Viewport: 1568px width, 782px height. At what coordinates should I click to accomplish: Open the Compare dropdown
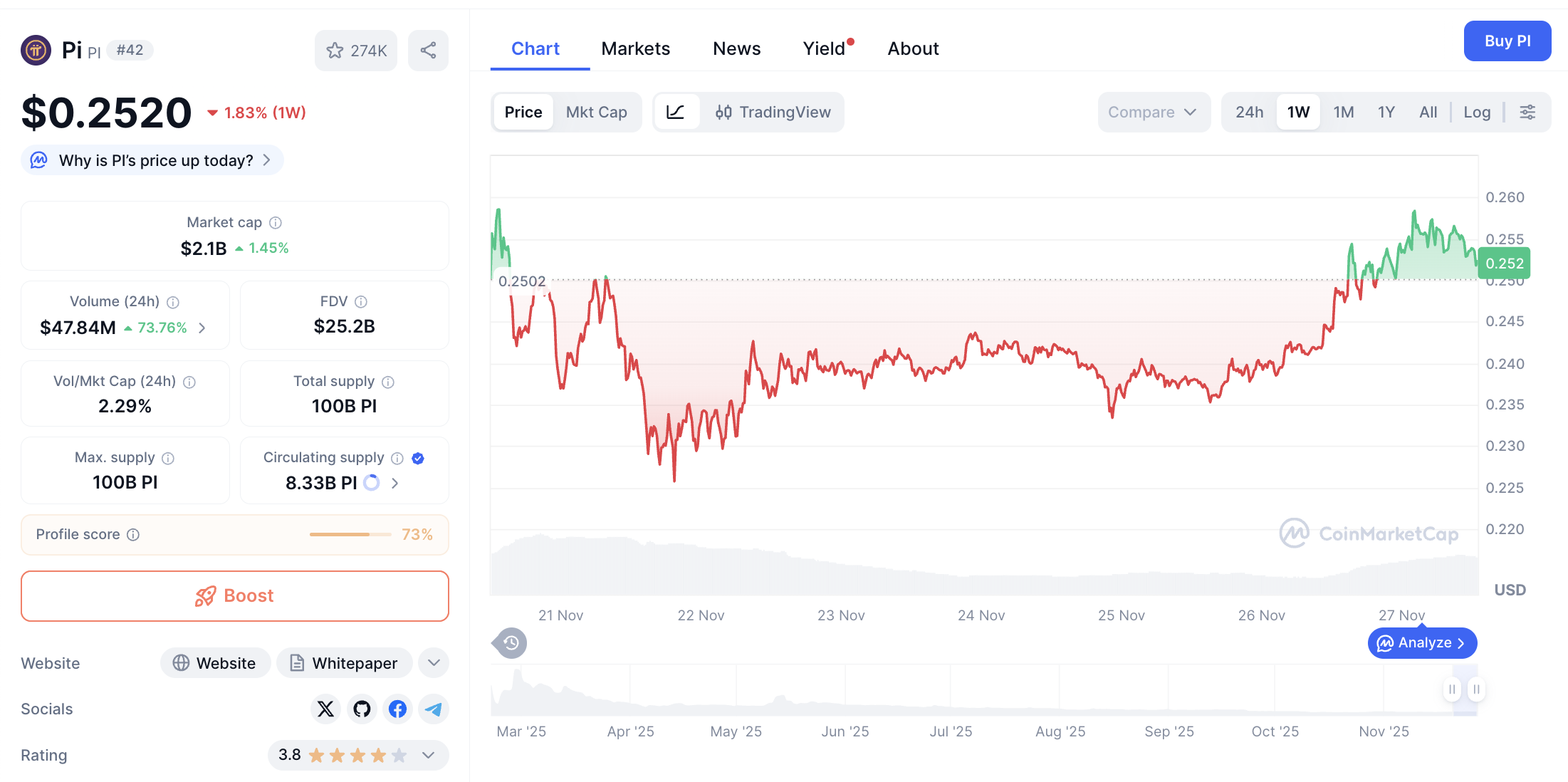click(1153, 112)
